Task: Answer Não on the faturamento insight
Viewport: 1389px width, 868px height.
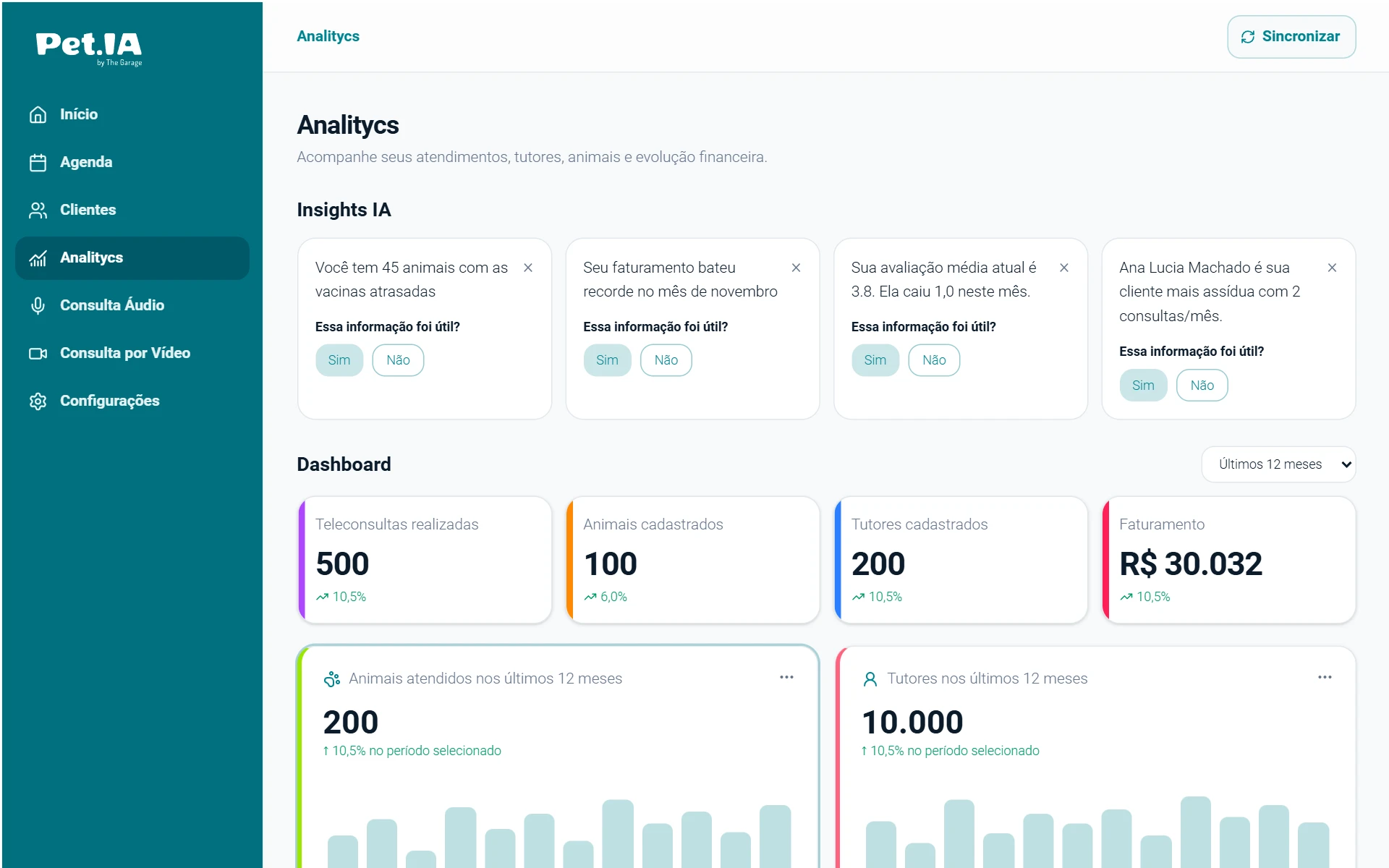Action: pos(666,360)
